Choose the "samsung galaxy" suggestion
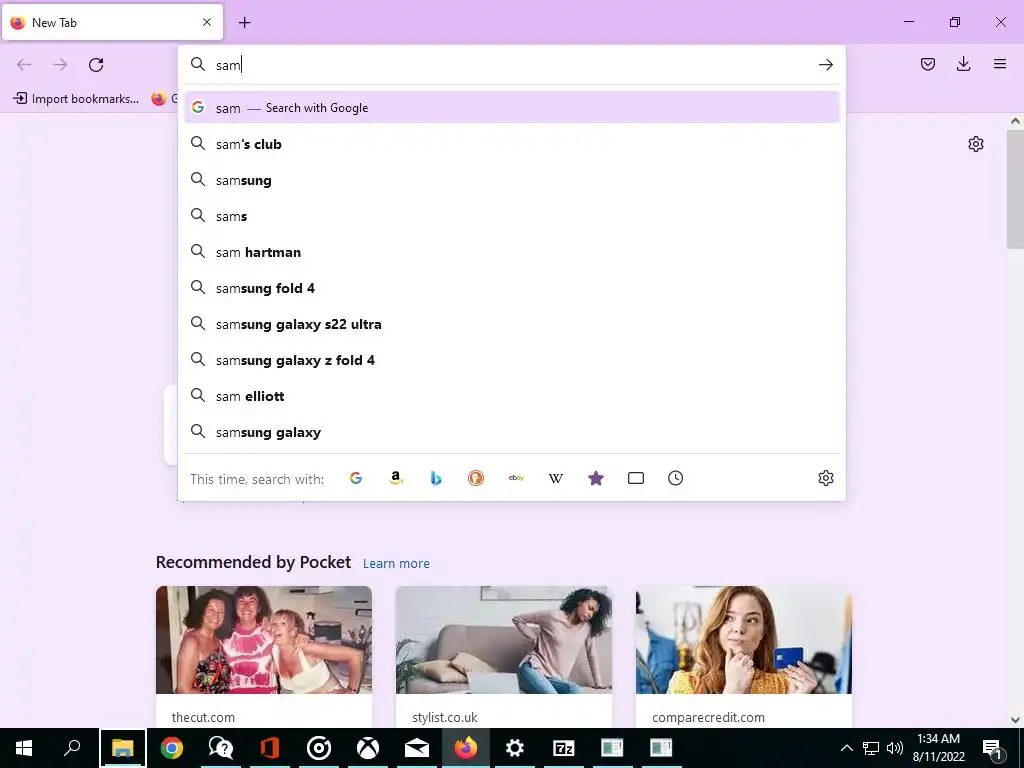 511,432
